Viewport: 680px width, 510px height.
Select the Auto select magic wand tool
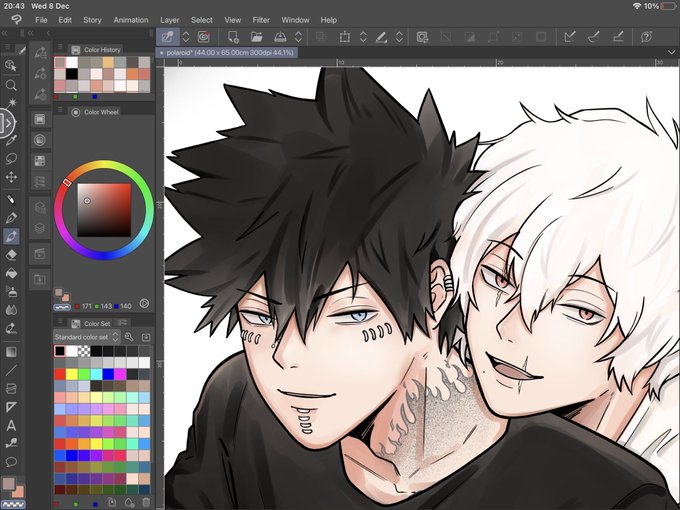tap(11, 103)
